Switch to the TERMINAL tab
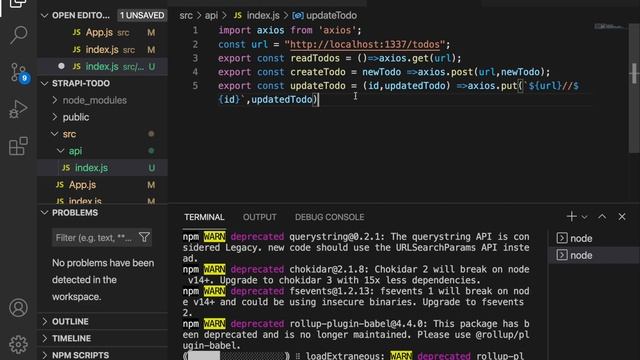 (204, 217)
